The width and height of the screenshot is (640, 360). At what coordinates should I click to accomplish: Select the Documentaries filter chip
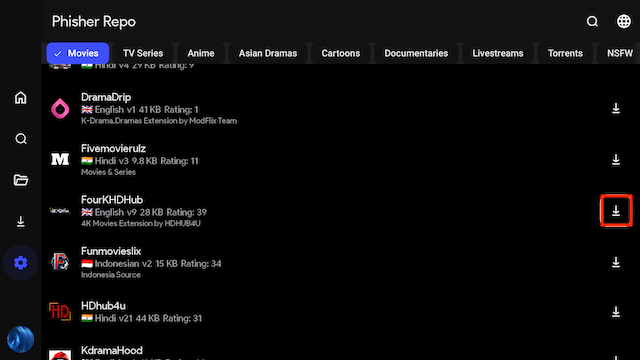416,53
